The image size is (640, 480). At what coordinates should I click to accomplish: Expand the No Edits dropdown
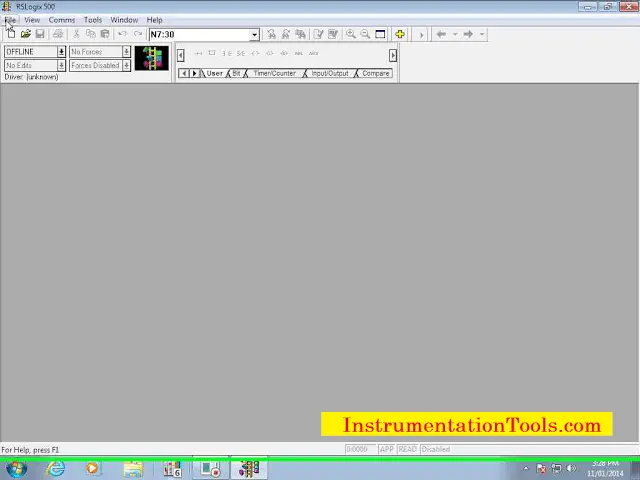coord(61,65)
